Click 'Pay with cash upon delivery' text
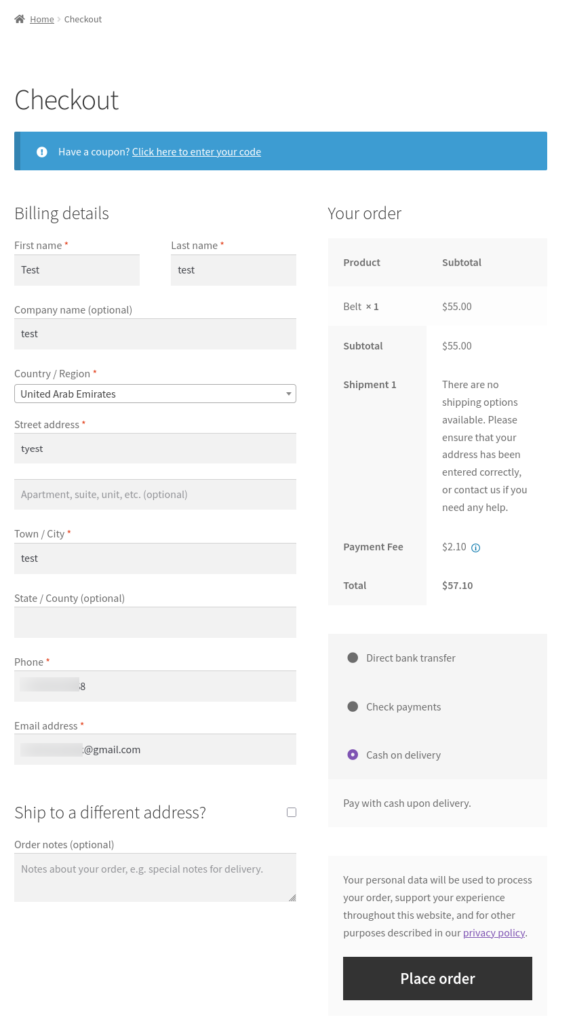The image size is (575, 1024). (x=407, y=803)
